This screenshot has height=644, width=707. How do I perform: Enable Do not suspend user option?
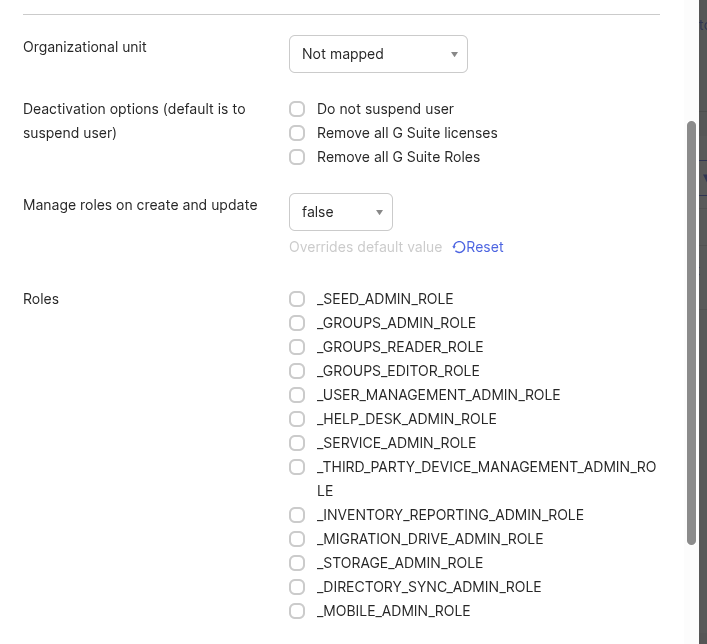(297, 109)
